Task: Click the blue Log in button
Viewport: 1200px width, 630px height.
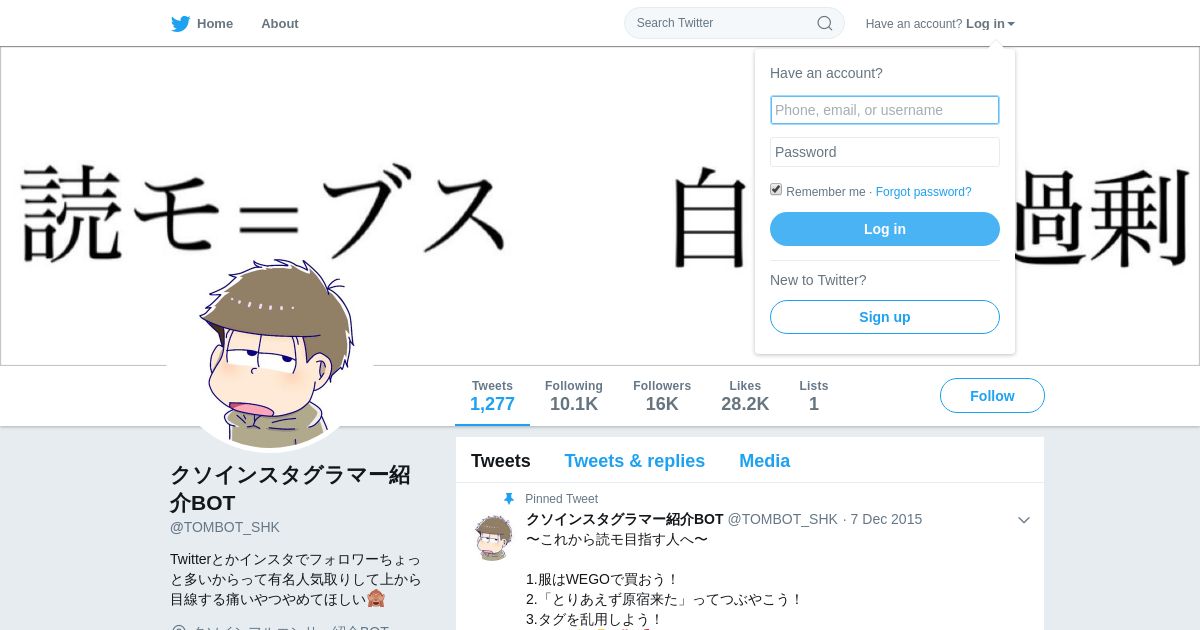Action: (x=885, y=229)
